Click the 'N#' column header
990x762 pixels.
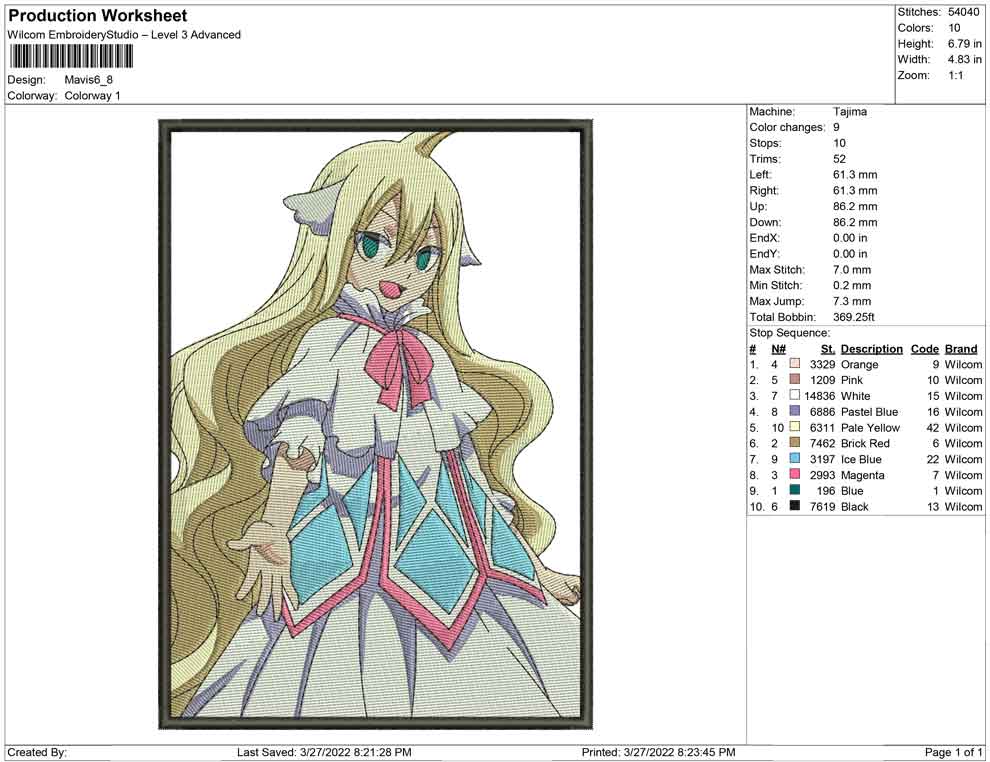(778, 349)
